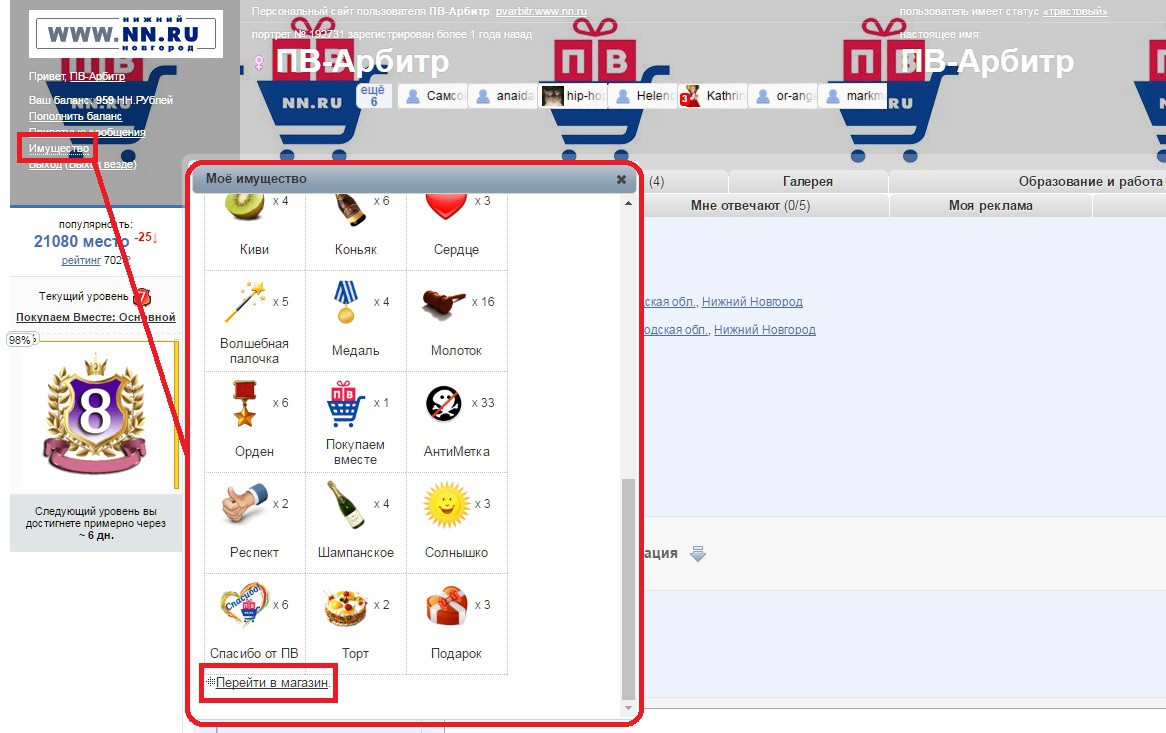Select the Солнышко sun icon
The width and height of the screenshot is (1166, 733).
click(x=446, y=504)
